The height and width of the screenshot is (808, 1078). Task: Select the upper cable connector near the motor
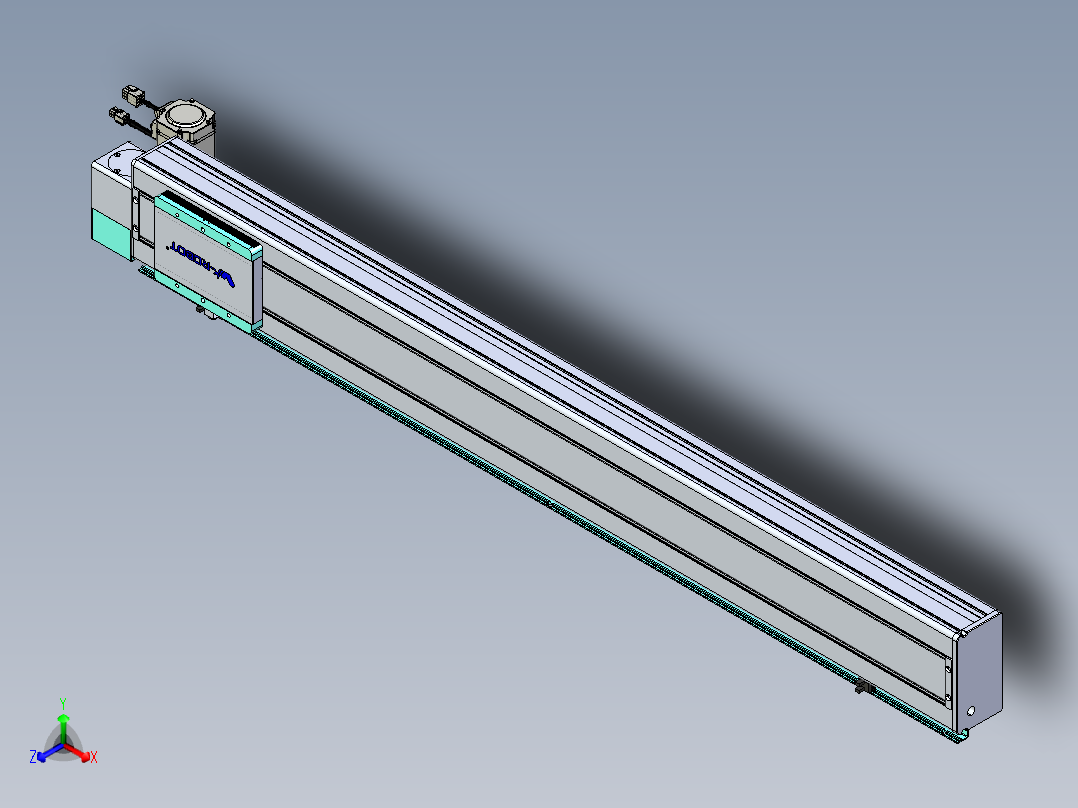[x=132, y=94]
